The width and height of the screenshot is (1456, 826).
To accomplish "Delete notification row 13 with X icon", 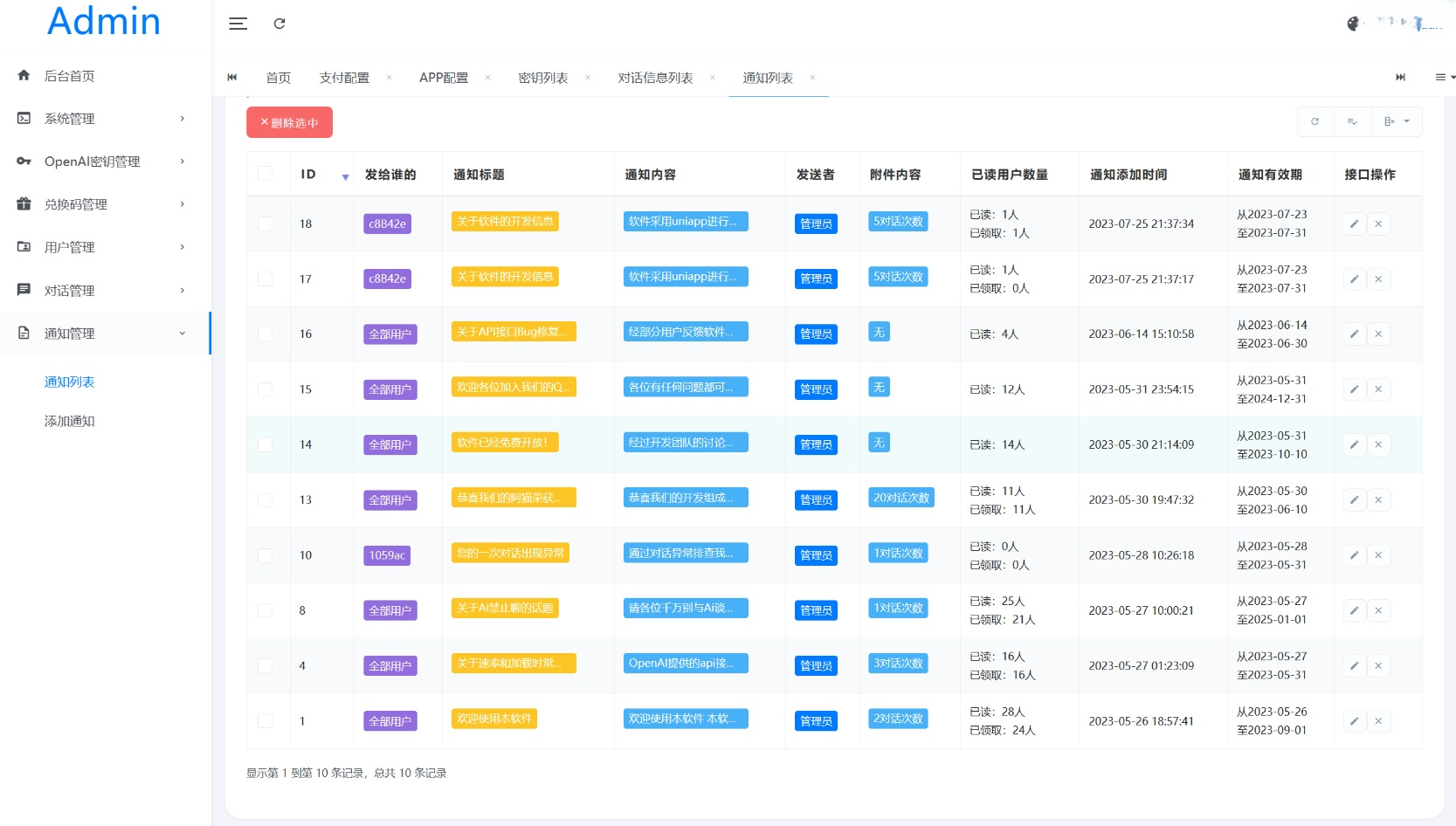I will (1378, 500).
